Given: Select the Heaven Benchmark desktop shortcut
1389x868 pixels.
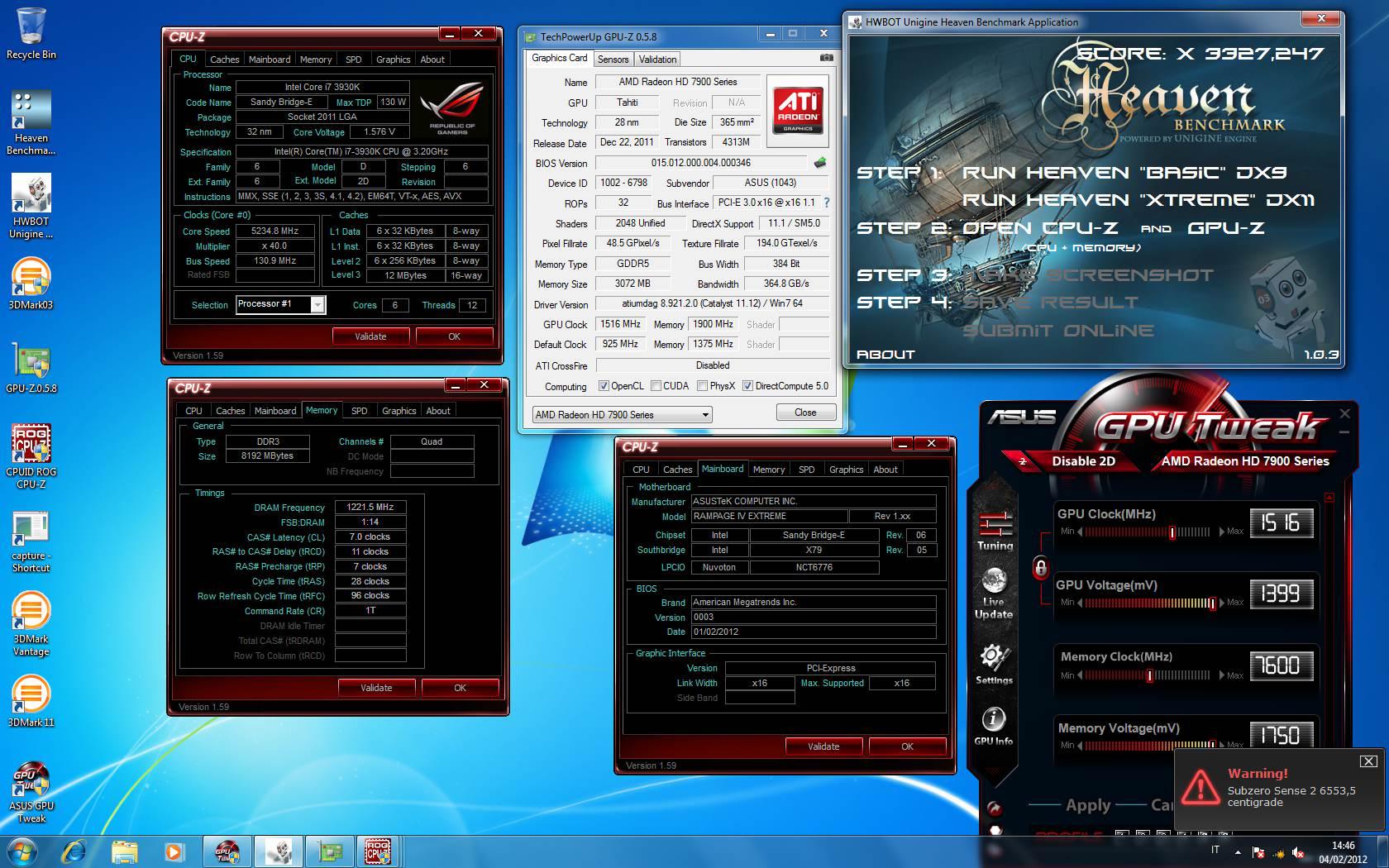Looking at the screenshot, I should [31, 122].
